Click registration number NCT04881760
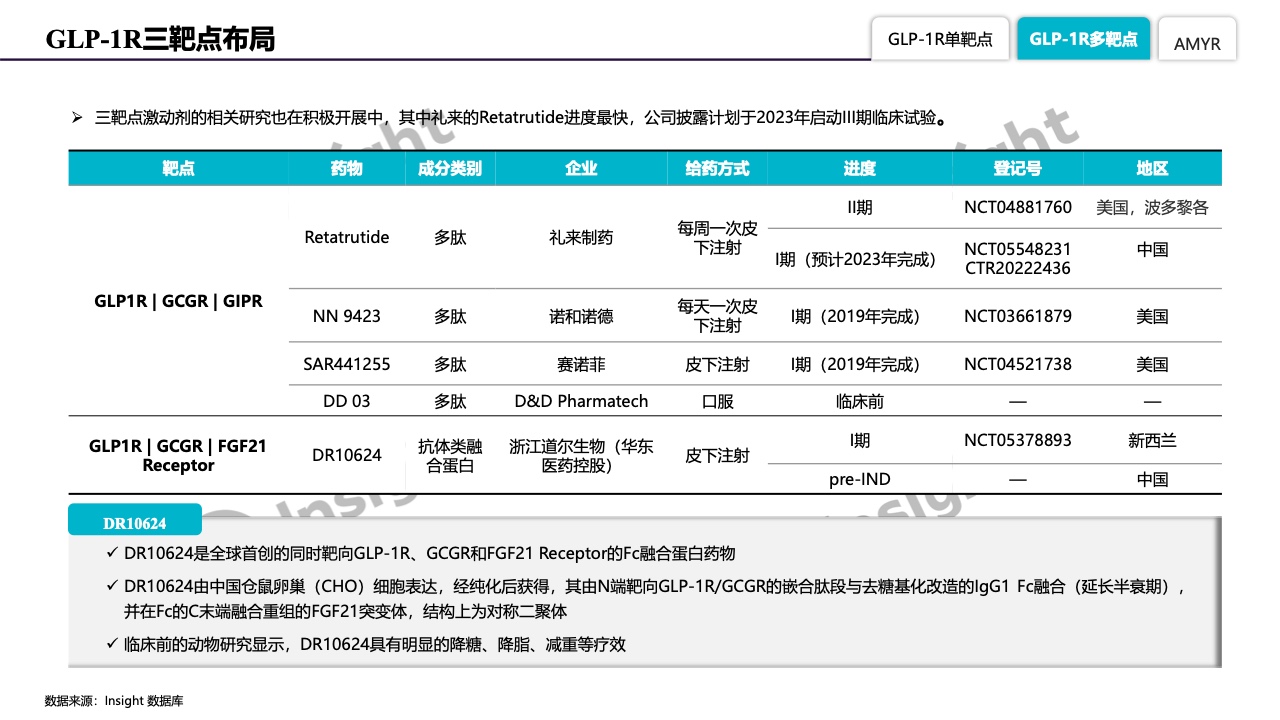The width and height of the screenshot is (1280, 720). [1017, 207]
